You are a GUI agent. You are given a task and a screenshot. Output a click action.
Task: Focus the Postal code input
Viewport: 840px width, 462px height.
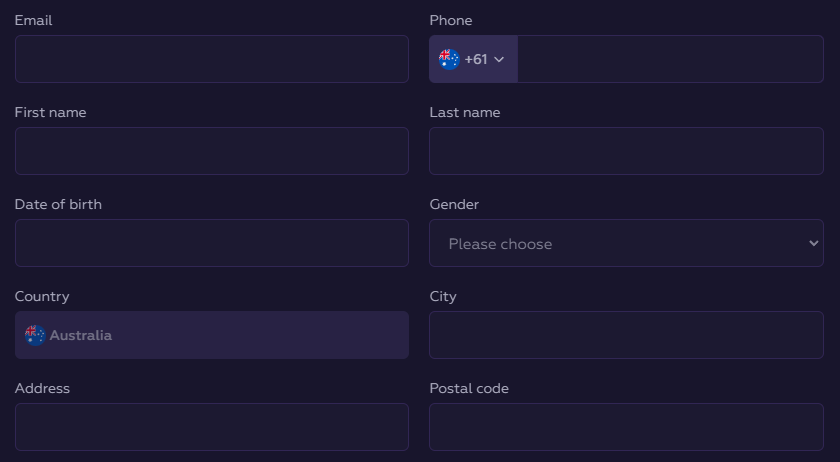click(626, 427)
